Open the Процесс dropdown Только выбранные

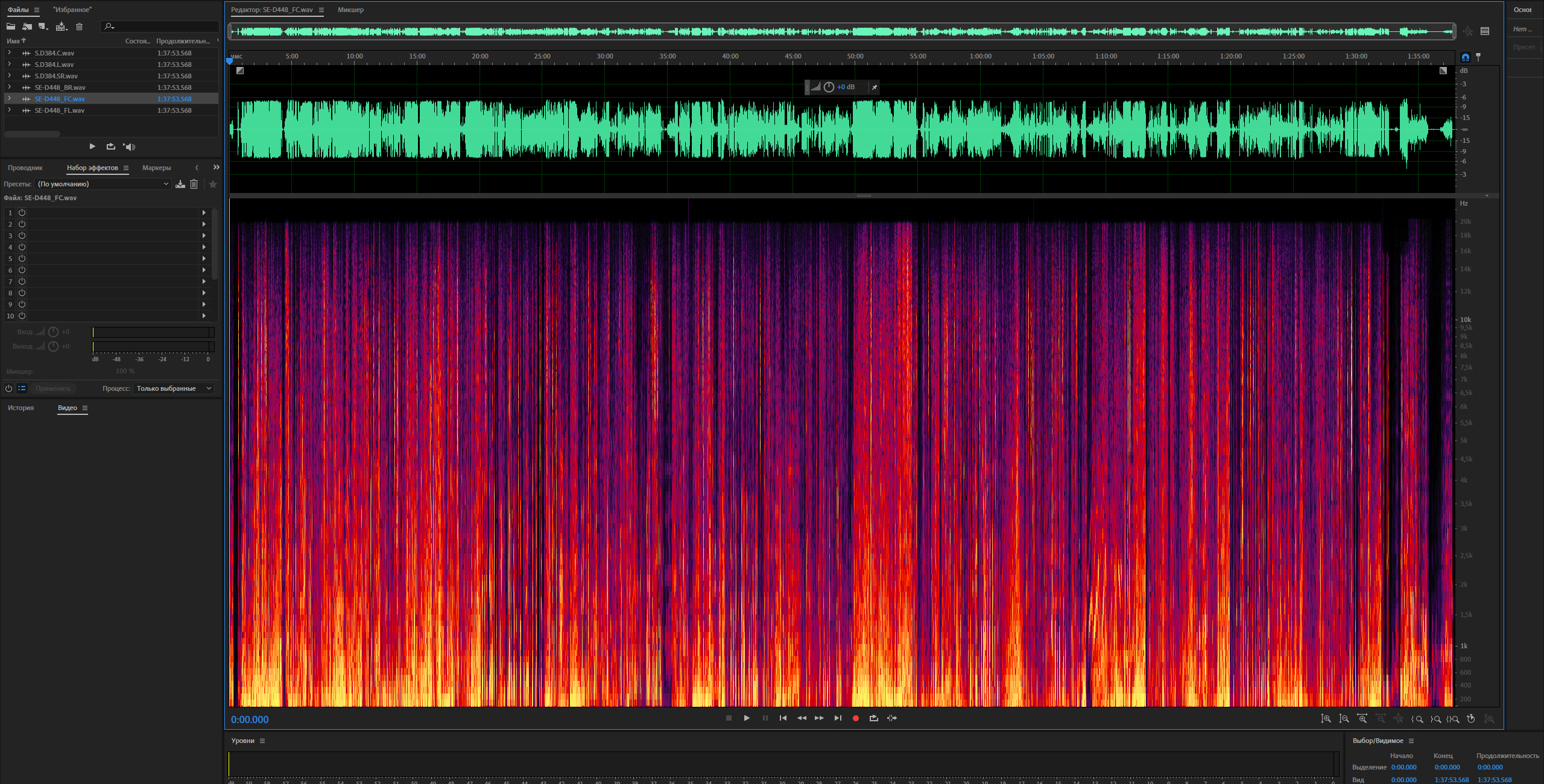coord(174,388)
